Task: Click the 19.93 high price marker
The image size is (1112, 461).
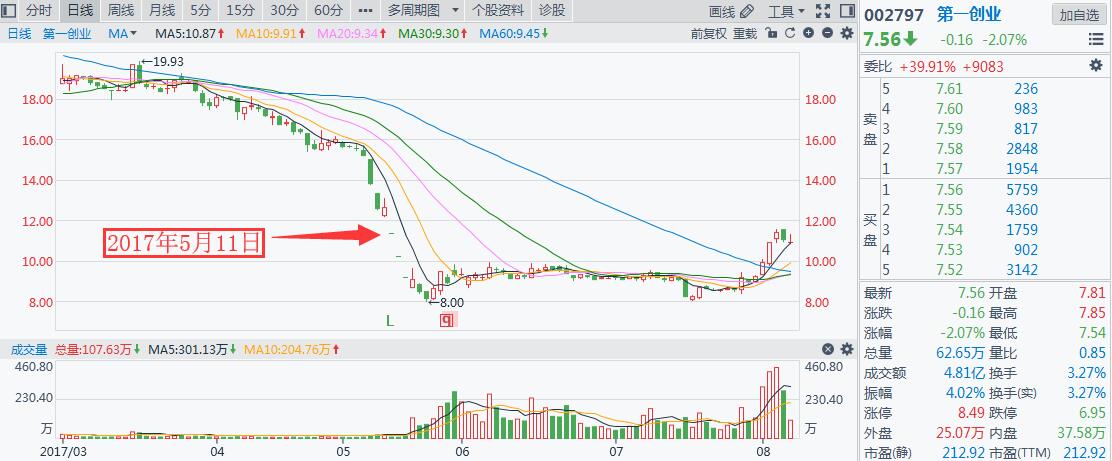Action: tap(161, 62)
